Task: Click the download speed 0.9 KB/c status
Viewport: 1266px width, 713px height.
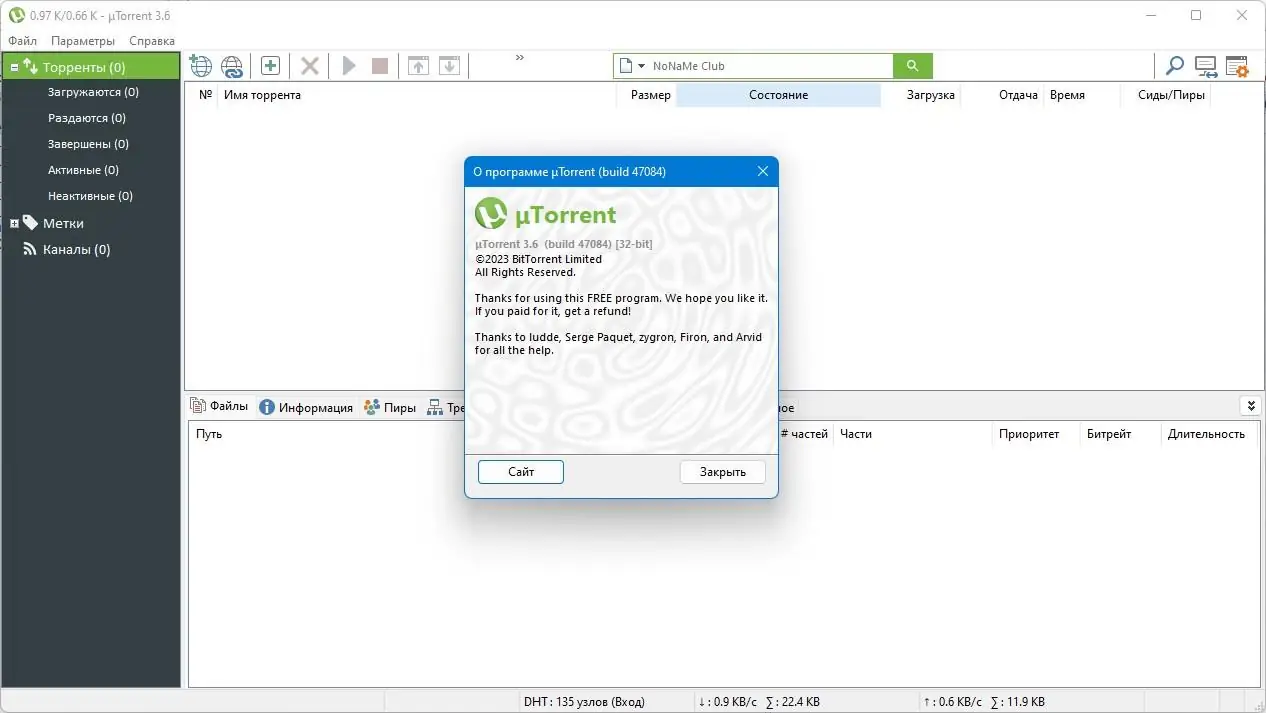Action: point(727,701)
